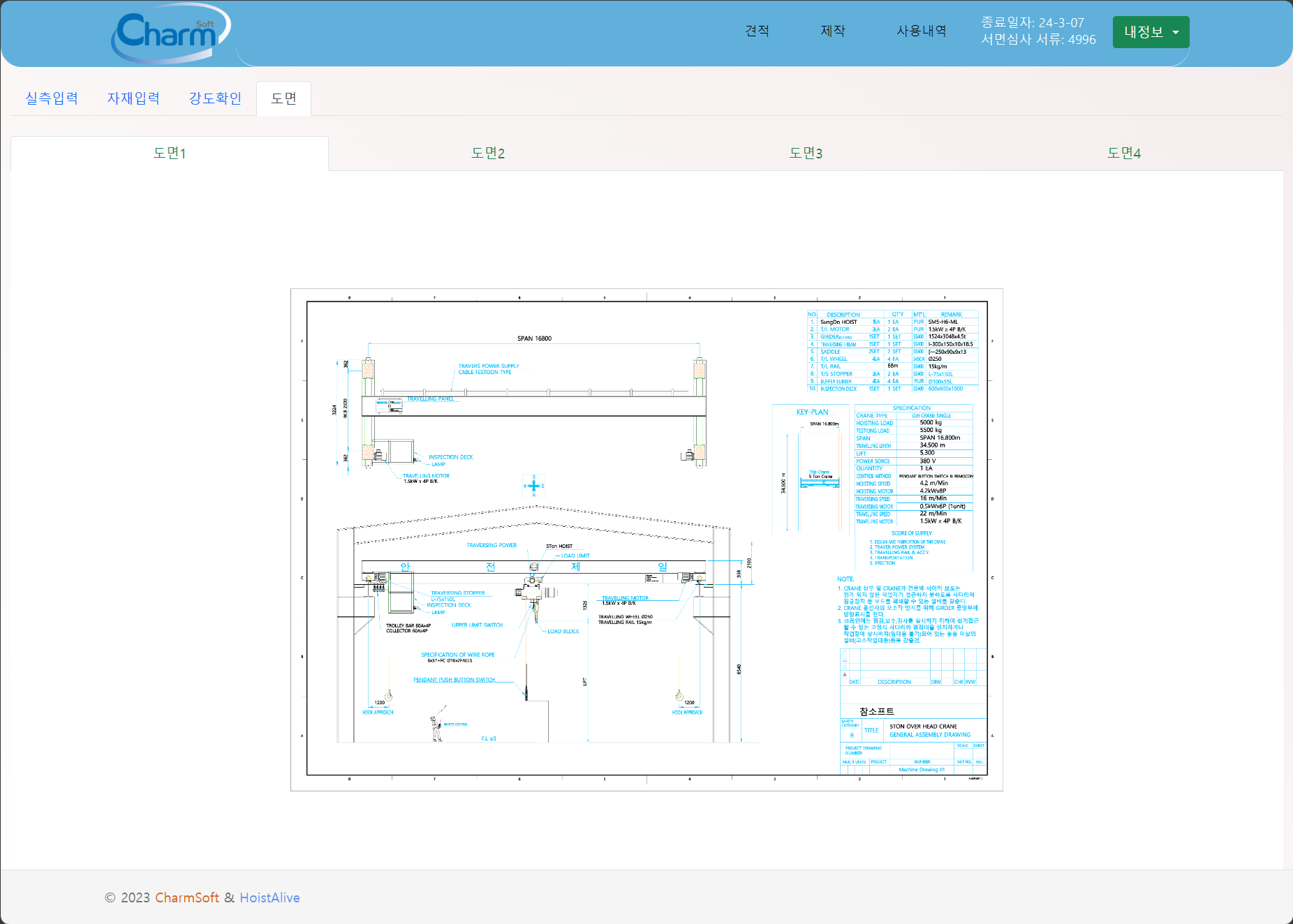Switch to the 도면4 sub-tab
Viewport: 1293px width, 924px height.
point(1123,154)
